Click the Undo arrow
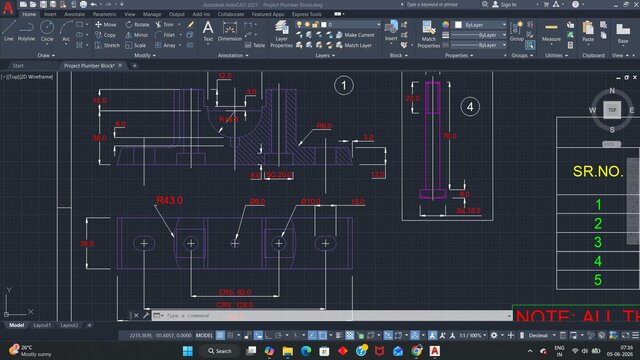 pos(93,4)
